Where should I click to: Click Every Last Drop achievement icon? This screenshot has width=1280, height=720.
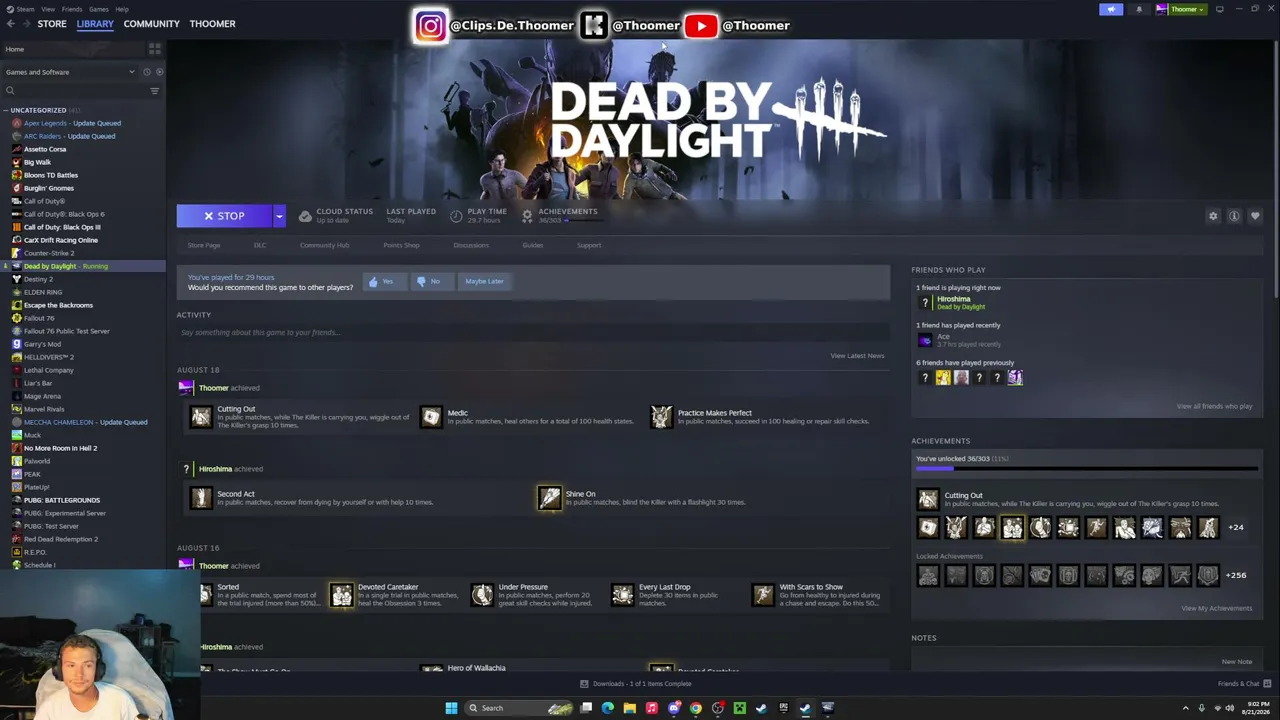(622, 595)
